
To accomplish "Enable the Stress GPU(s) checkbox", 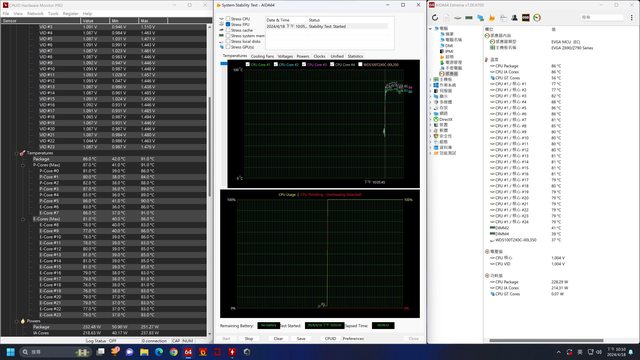I will pos(228,47).
